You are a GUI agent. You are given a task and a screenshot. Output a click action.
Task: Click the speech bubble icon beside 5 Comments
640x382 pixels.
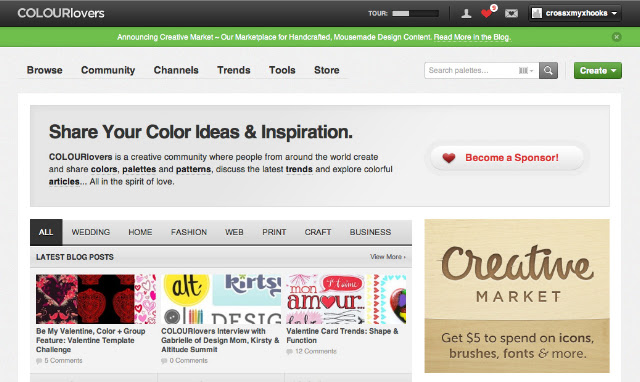[39, 361]
